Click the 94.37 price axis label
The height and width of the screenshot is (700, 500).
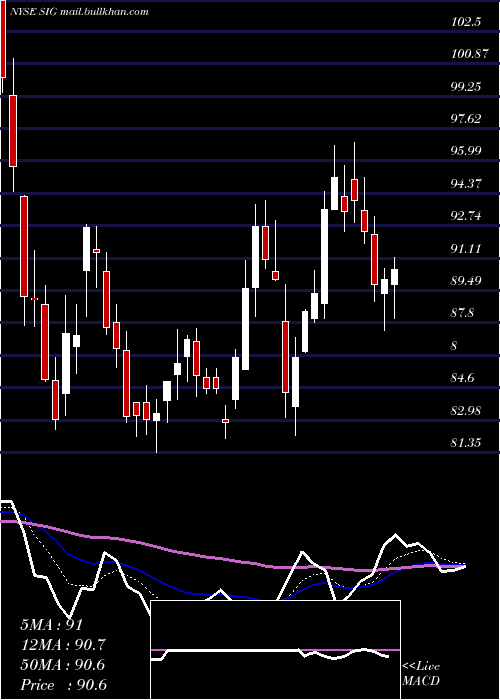pos(466,184)
